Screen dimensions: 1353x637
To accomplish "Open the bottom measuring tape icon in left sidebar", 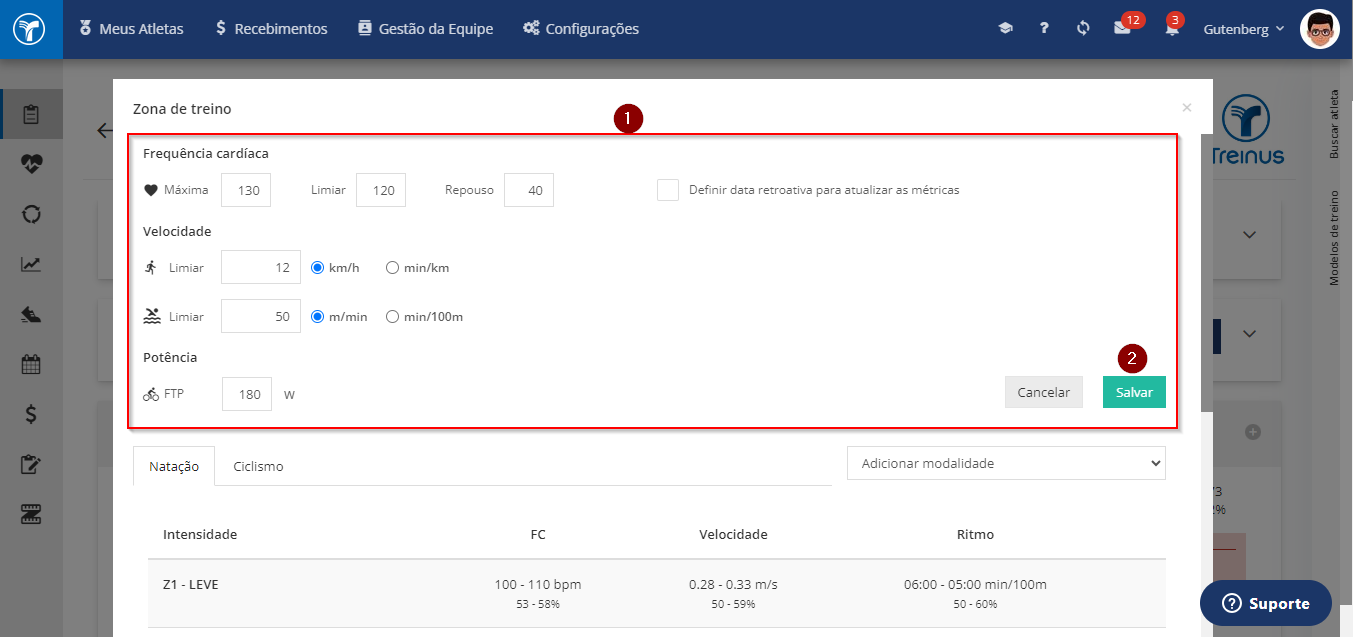I will tap(31, 515).
